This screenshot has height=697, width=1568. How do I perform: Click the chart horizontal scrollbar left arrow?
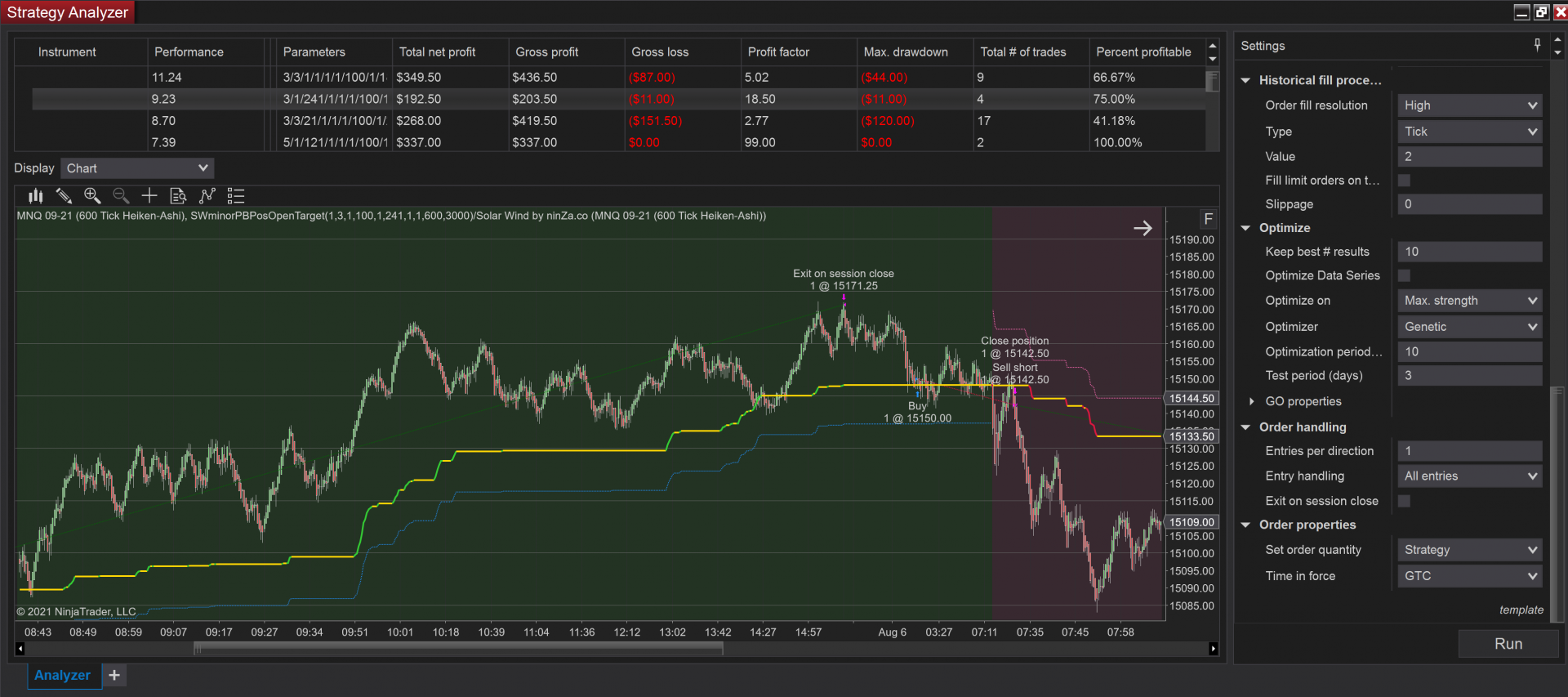[20, 649]
